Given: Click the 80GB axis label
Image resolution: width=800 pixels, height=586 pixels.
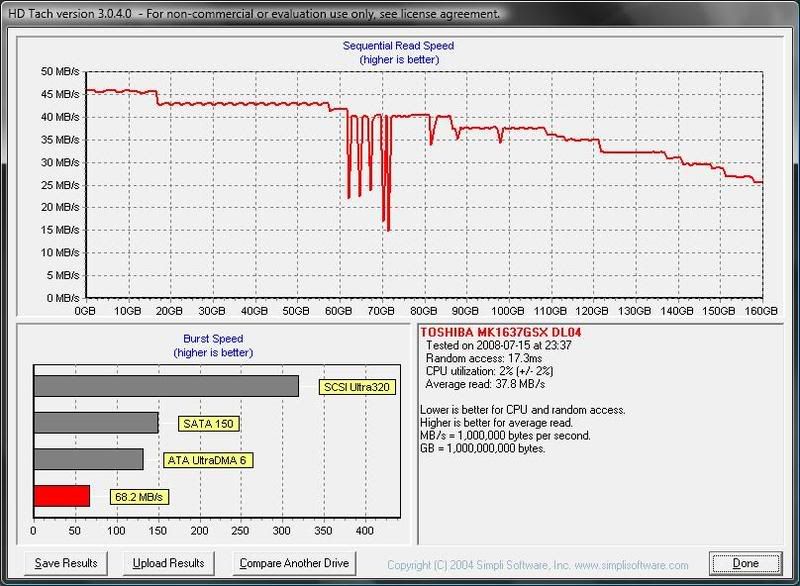Looking at the screenshot, I should pos(423,311).
